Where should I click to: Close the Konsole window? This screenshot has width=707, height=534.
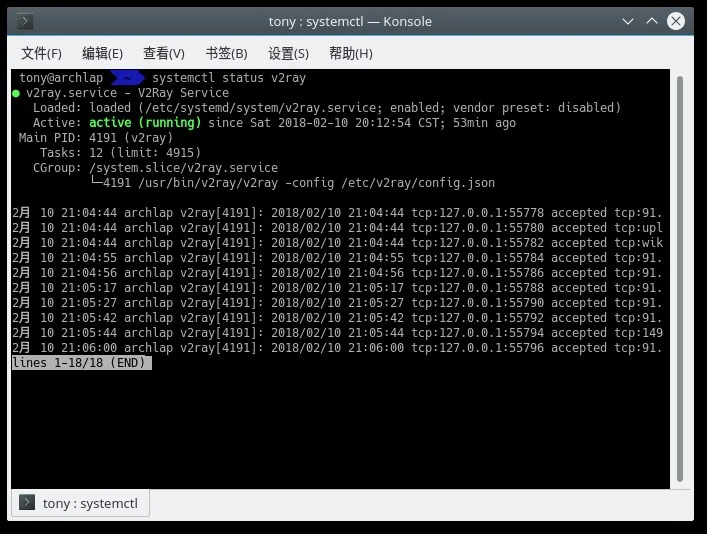(x=675, y=21)
